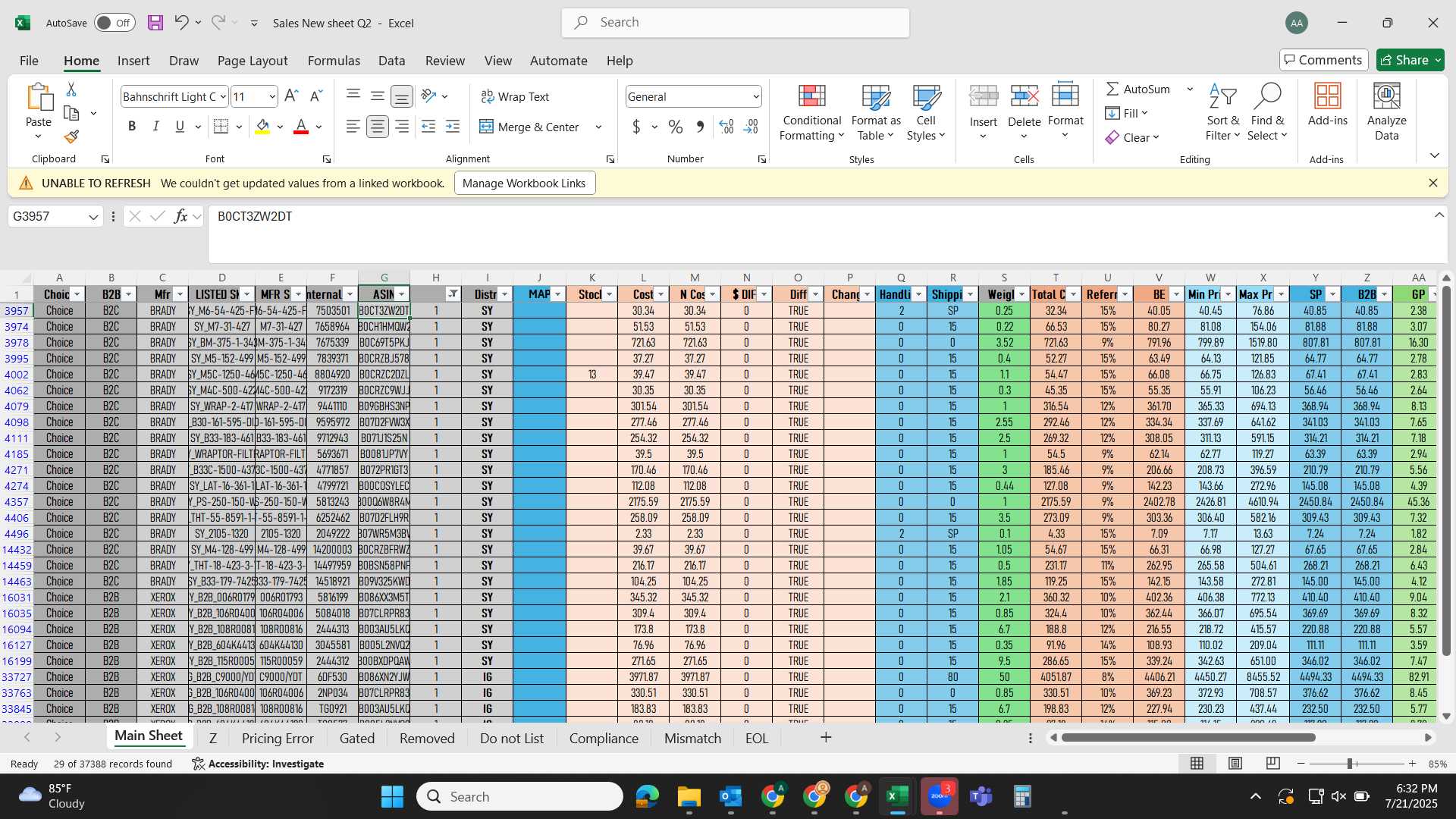
Task: Open the active filter on column H
Action: click(x=453, y=294)
